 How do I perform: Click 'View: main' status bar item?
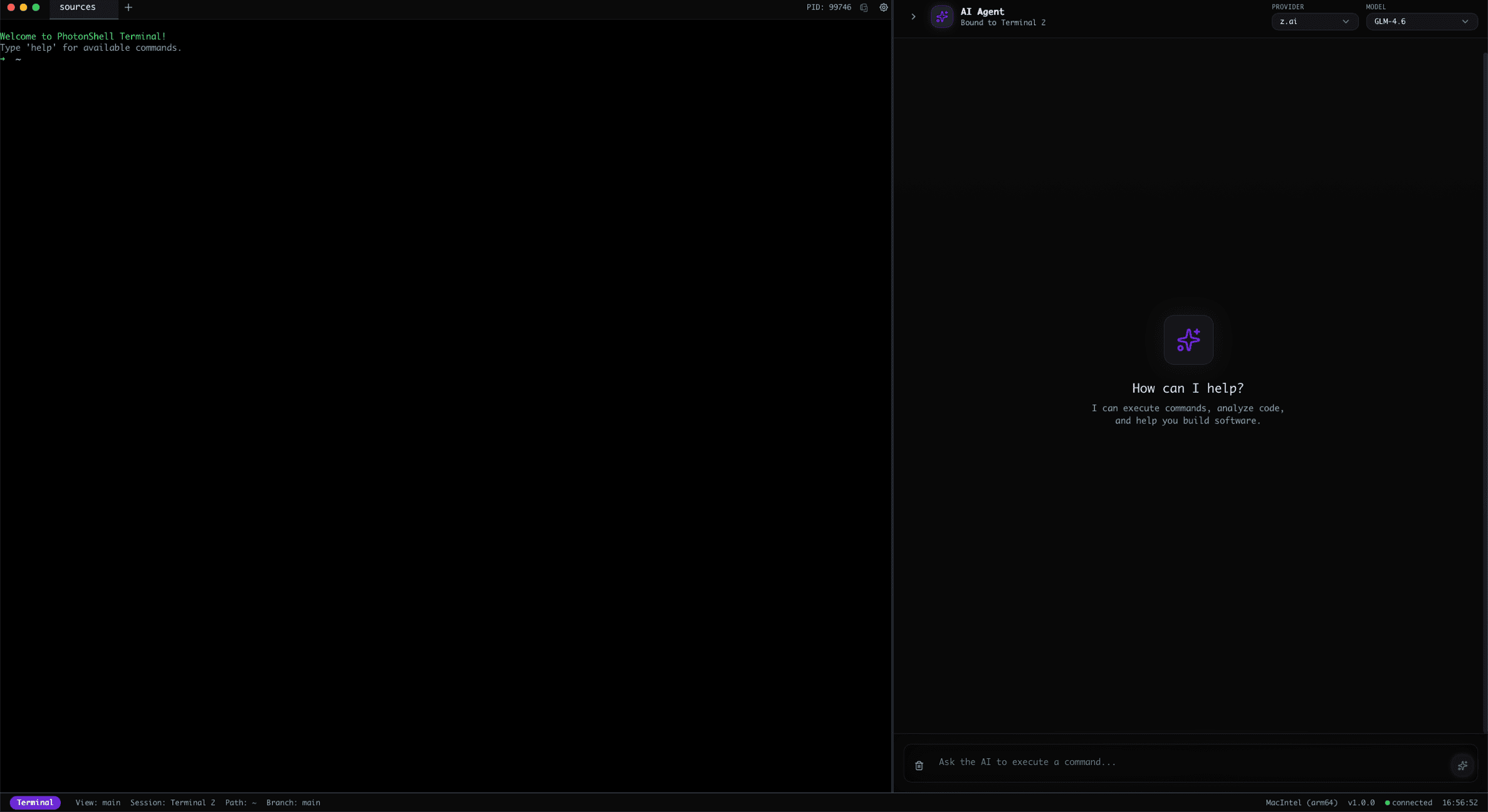point(98,802)
